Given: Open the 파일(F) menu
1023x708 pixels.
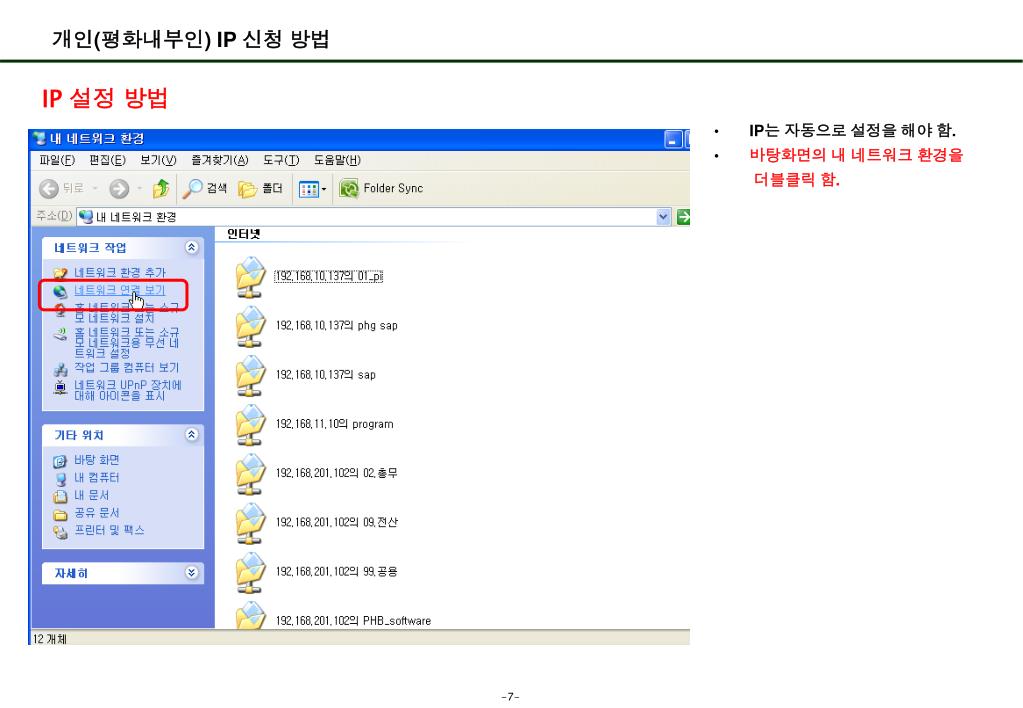Looking at the screenshot, I should (57, 160).
